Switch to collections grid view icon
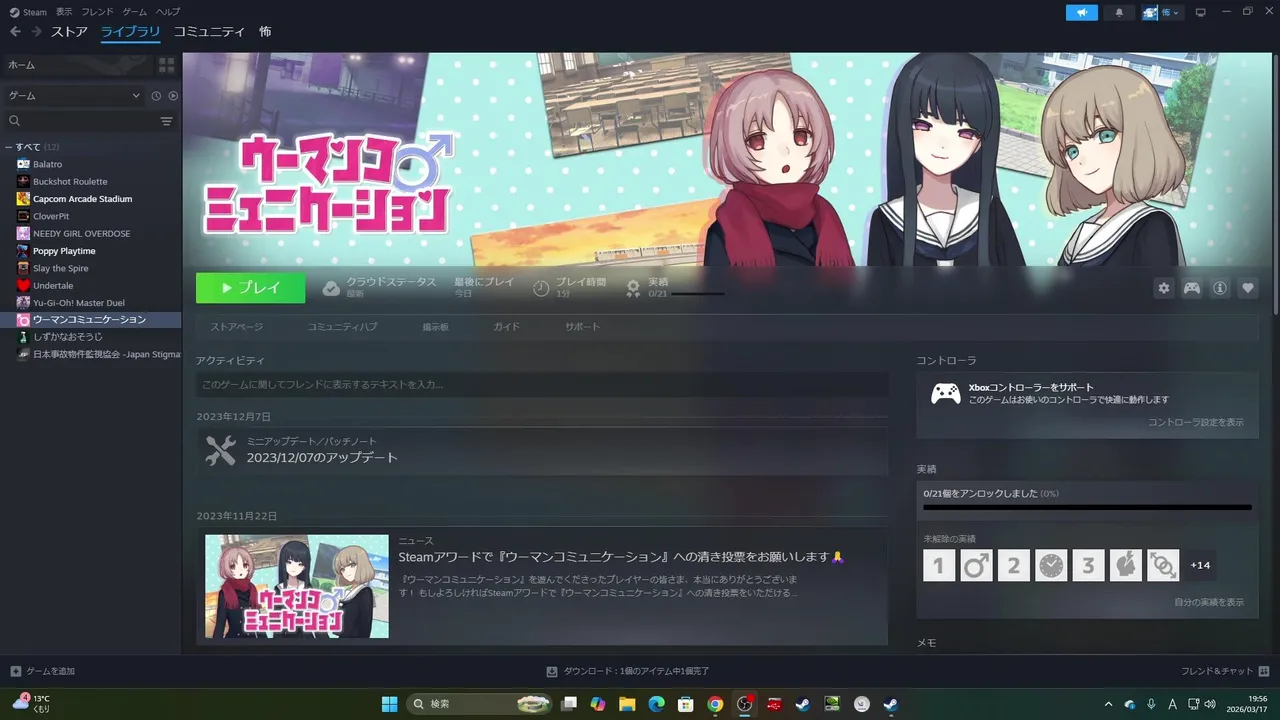The height and width of the screenshot is (720, 1280). [167, 65]
